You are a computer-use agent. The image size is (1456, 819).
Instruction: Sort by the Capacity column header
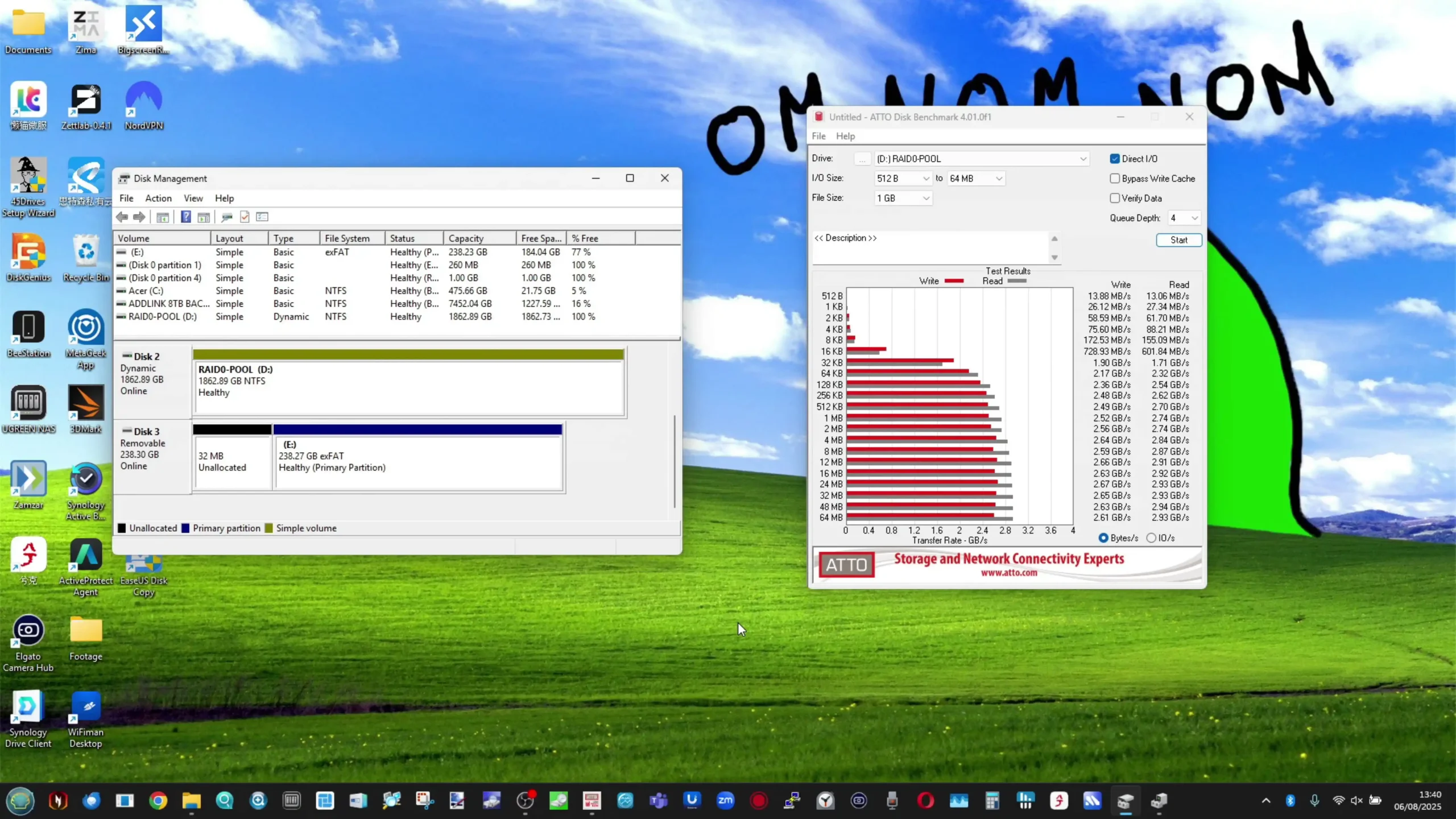tap(479, 238)
